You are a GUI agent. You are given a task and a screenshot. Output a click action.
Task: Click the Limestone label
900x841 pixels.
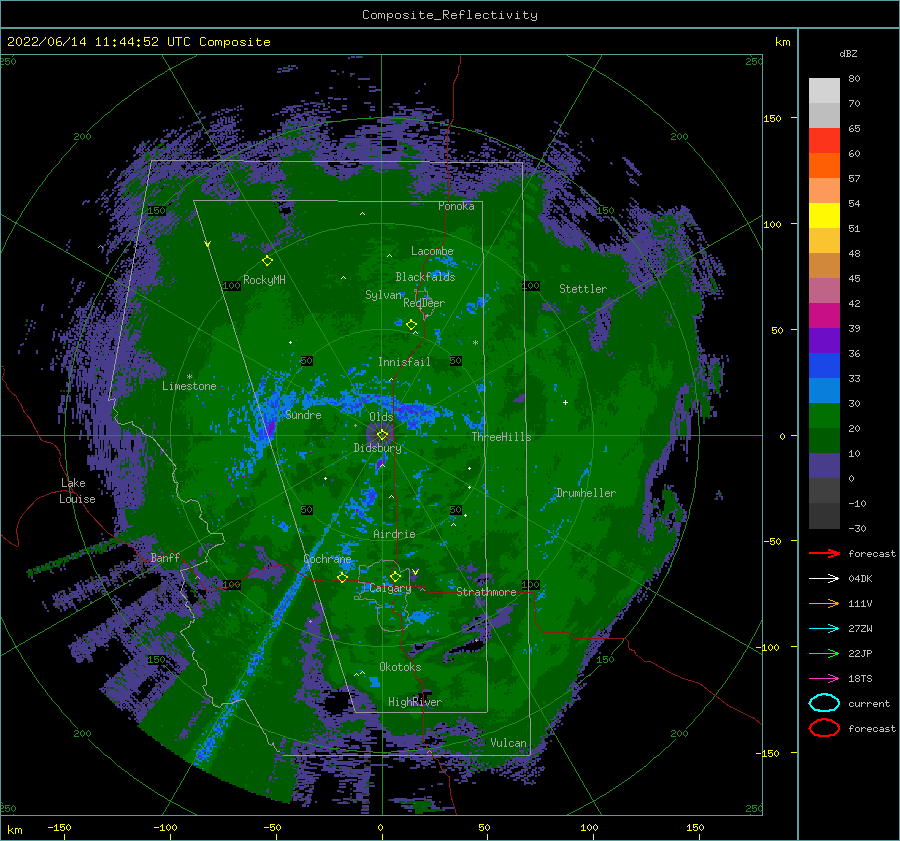click(x=189, y=386)
